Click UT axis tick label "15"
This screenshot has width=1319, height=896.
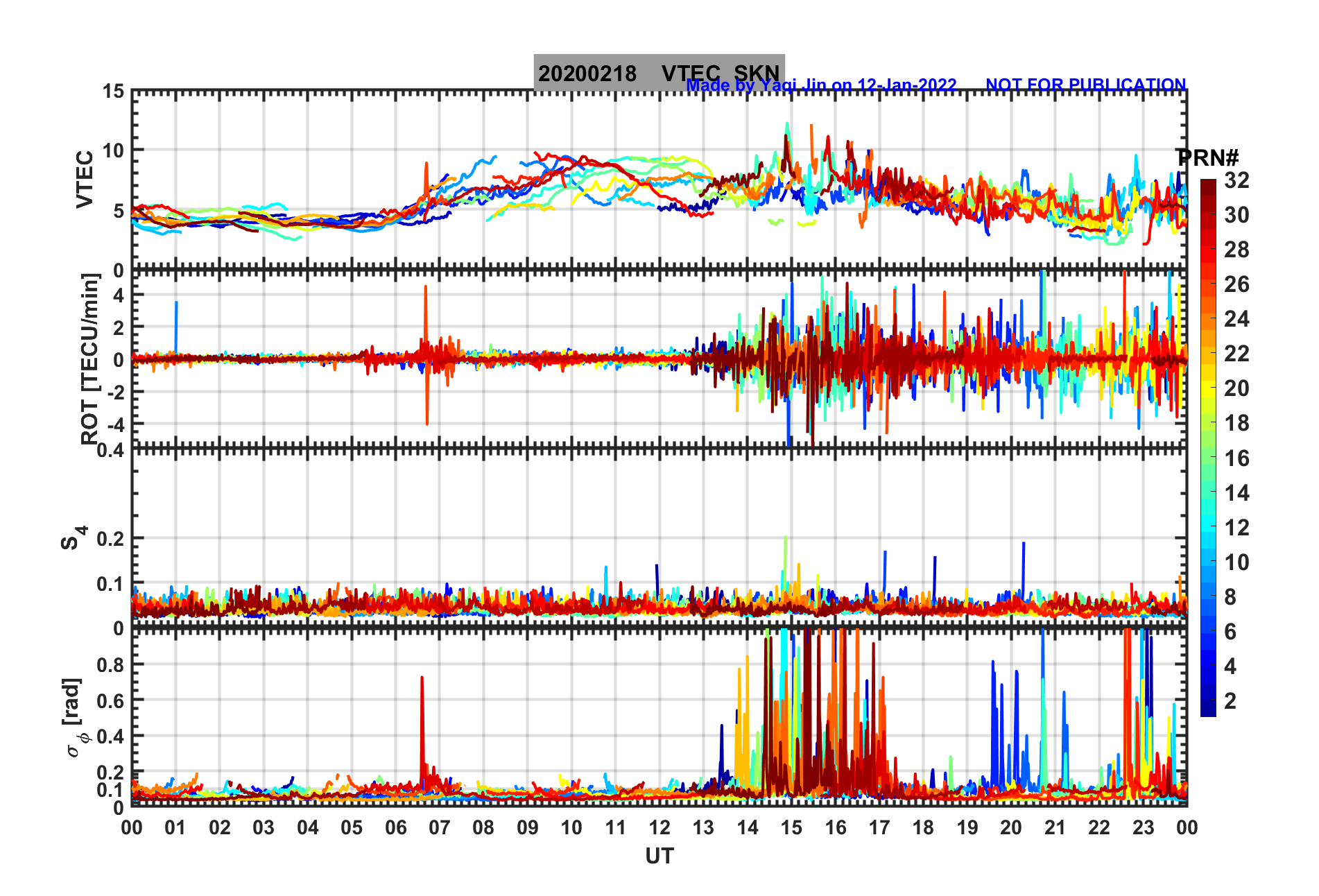point(791,827)
